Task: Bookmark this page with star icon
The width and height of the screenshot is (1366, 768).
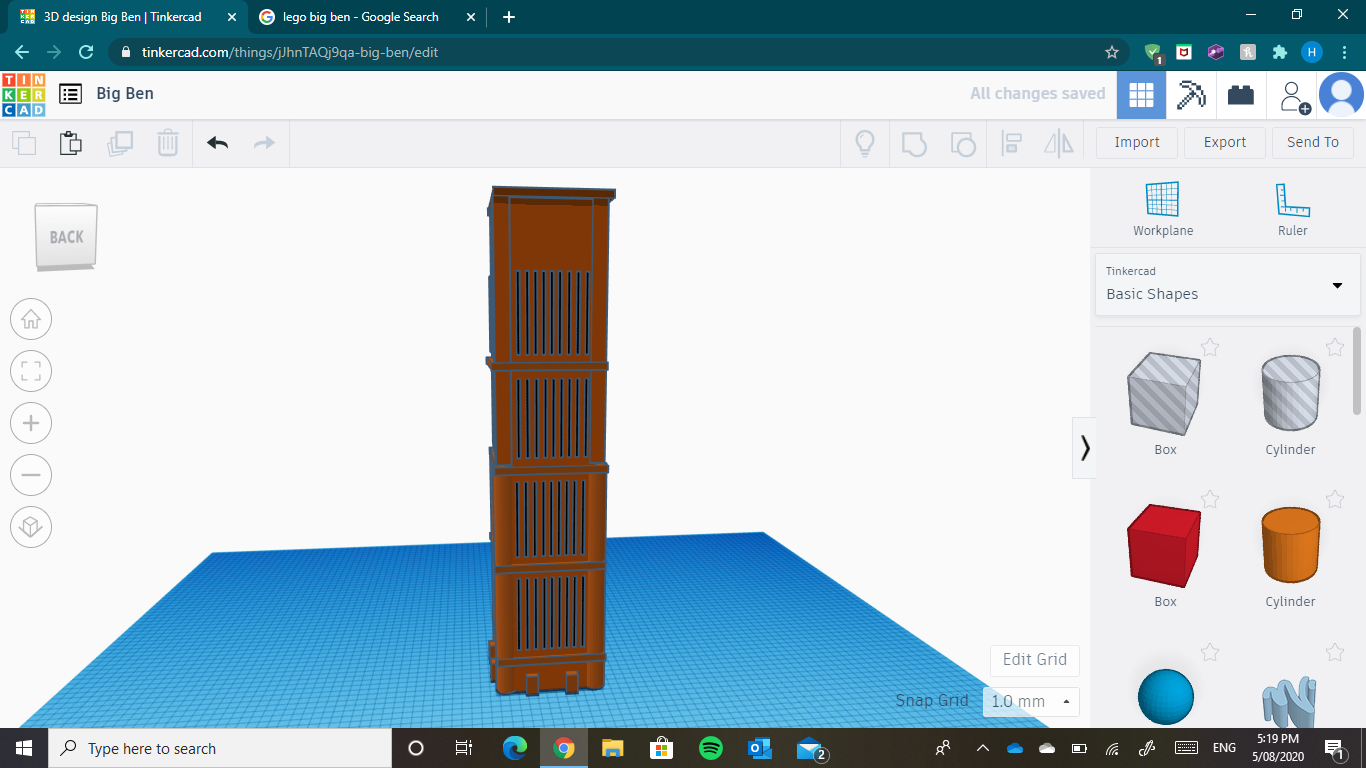Action: click(1111, 52)
